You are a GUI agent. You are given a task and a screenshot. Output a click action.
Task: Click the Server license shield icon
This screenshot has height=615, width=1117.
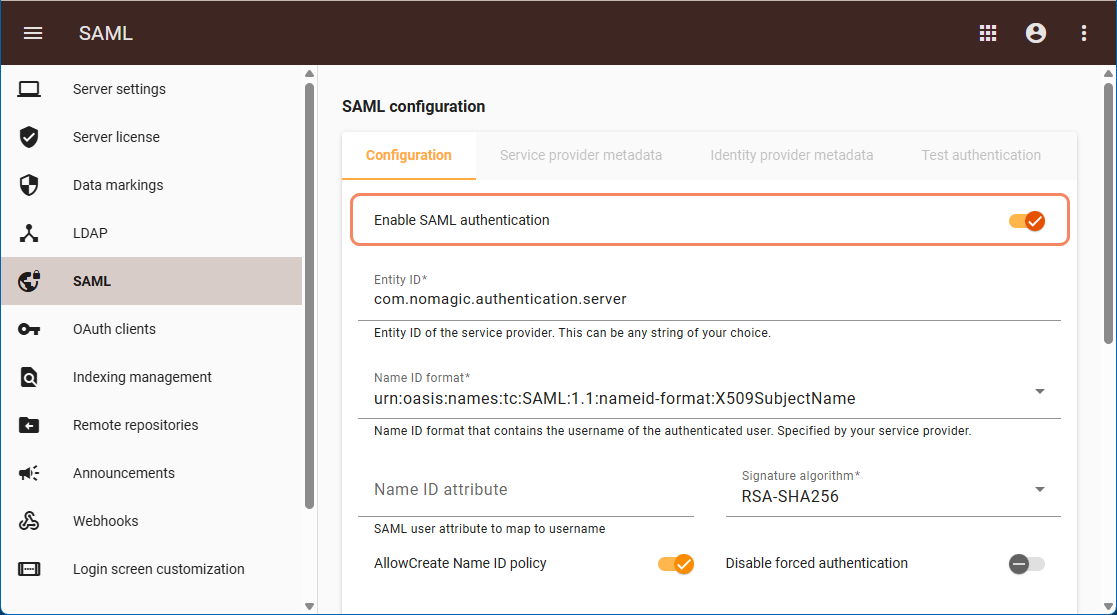[x=29, y=137]
